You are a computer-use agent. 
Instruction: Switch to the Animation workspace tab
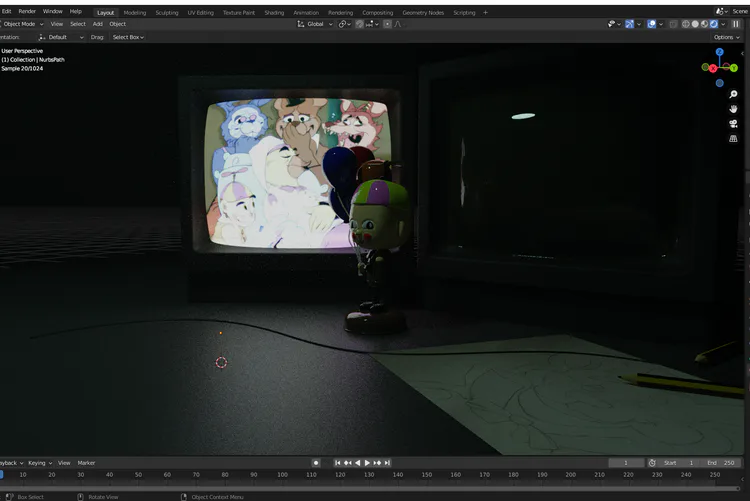(306, 13)
